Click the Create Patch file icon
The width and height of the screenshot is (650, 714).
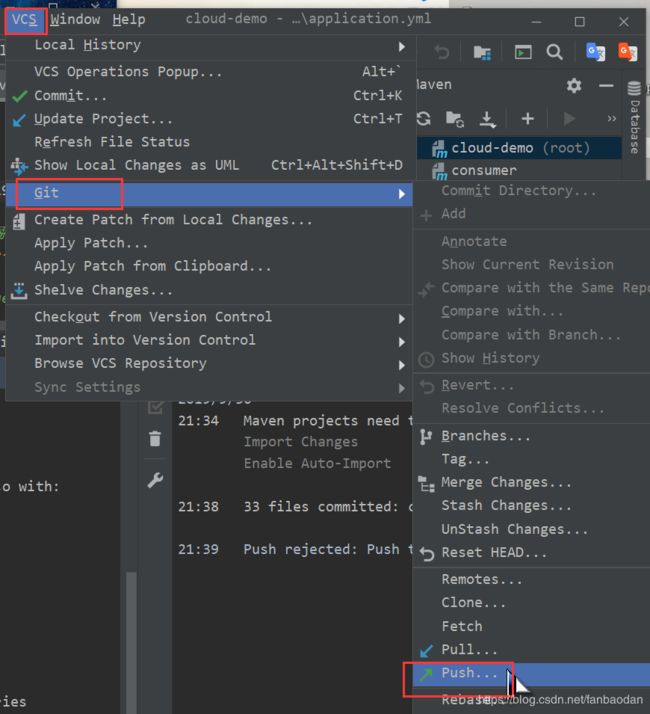pyautogui.click(x=19, y=222)
